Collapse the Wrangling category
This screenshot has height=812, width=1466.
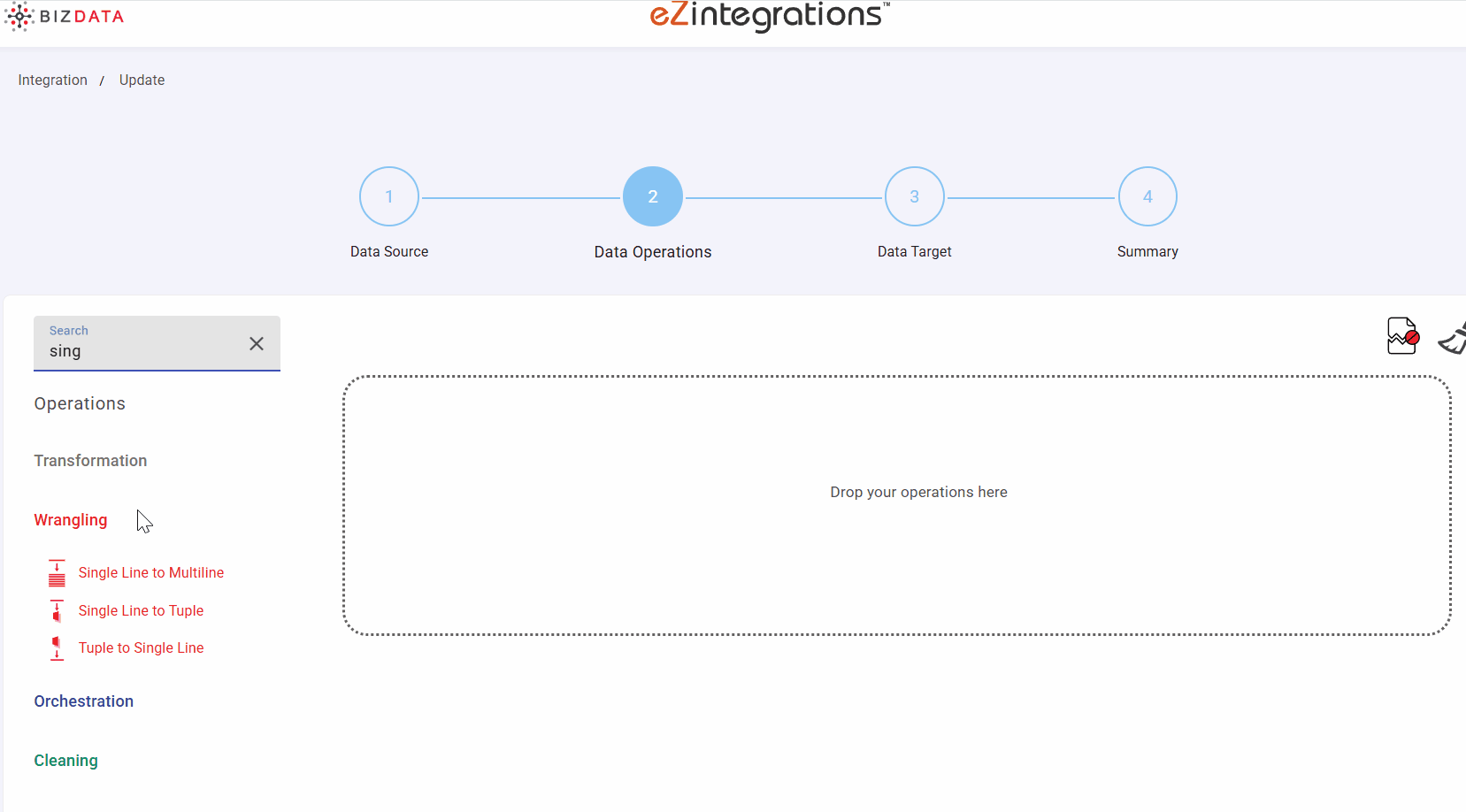click(71, 520)
